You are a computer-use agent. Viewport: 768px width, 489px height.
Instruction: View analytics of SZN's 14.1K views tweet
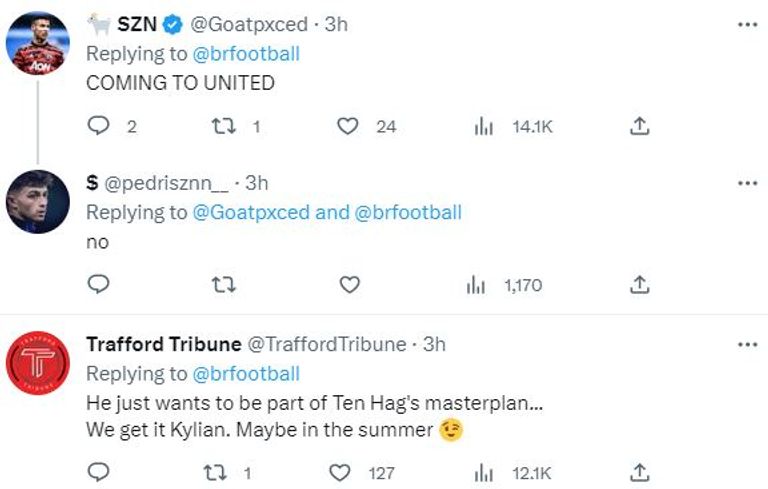point(483,126)
